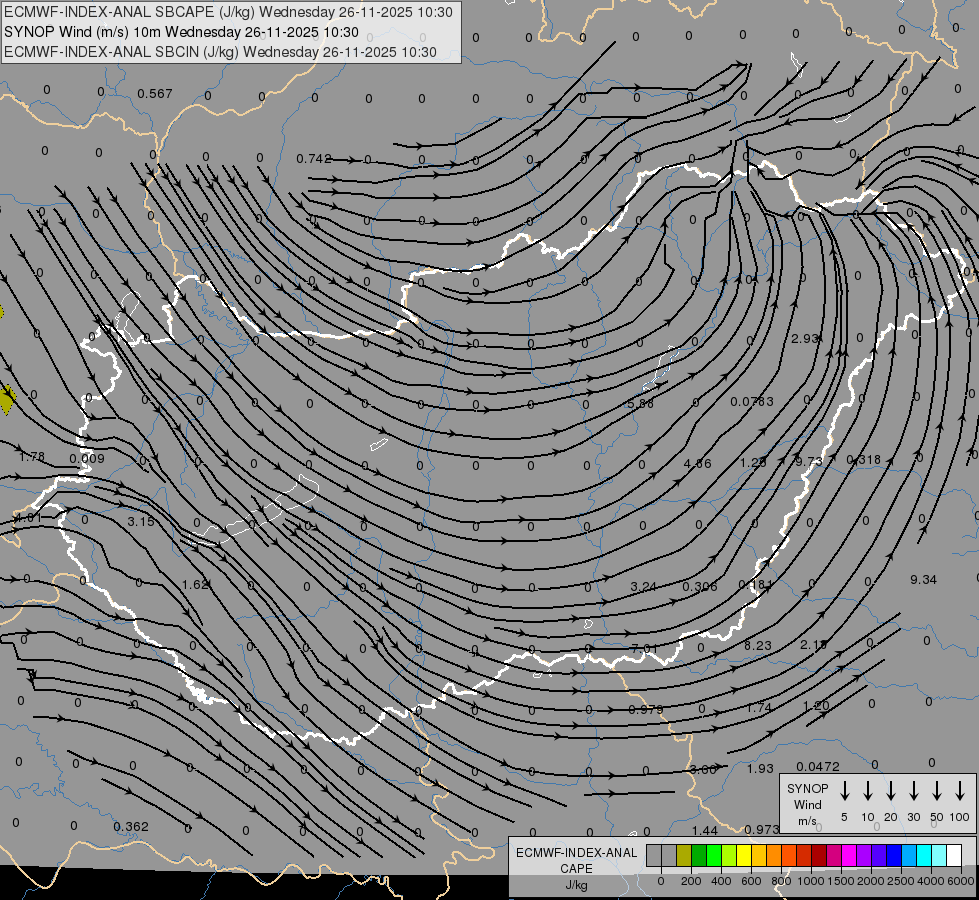Image resolution: width=979 pixels, height=900 pixels.
Task: Click the SBCIN title line at top
Action: click(220, 52)
